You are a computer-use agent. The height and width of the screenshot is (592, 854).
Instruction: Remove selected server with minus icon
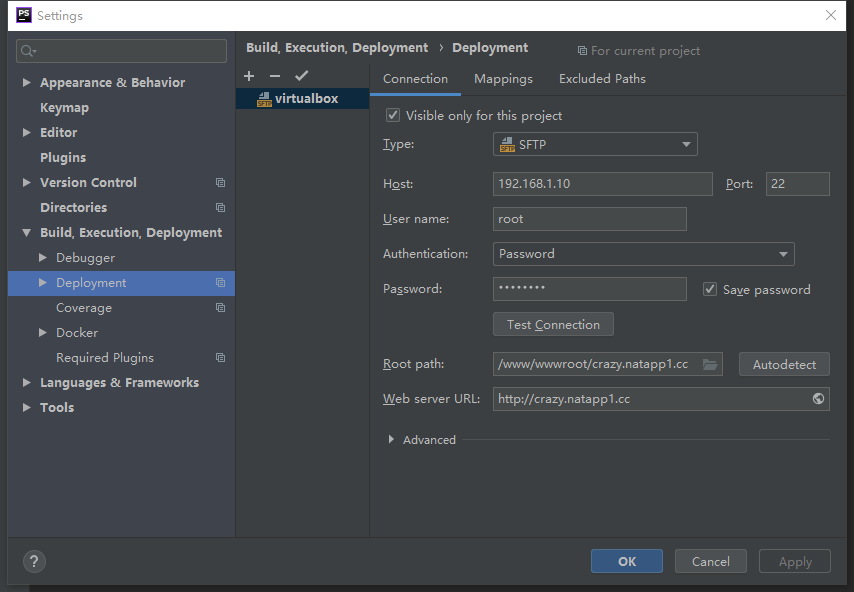pyautogui.click(x=274, y=76)
